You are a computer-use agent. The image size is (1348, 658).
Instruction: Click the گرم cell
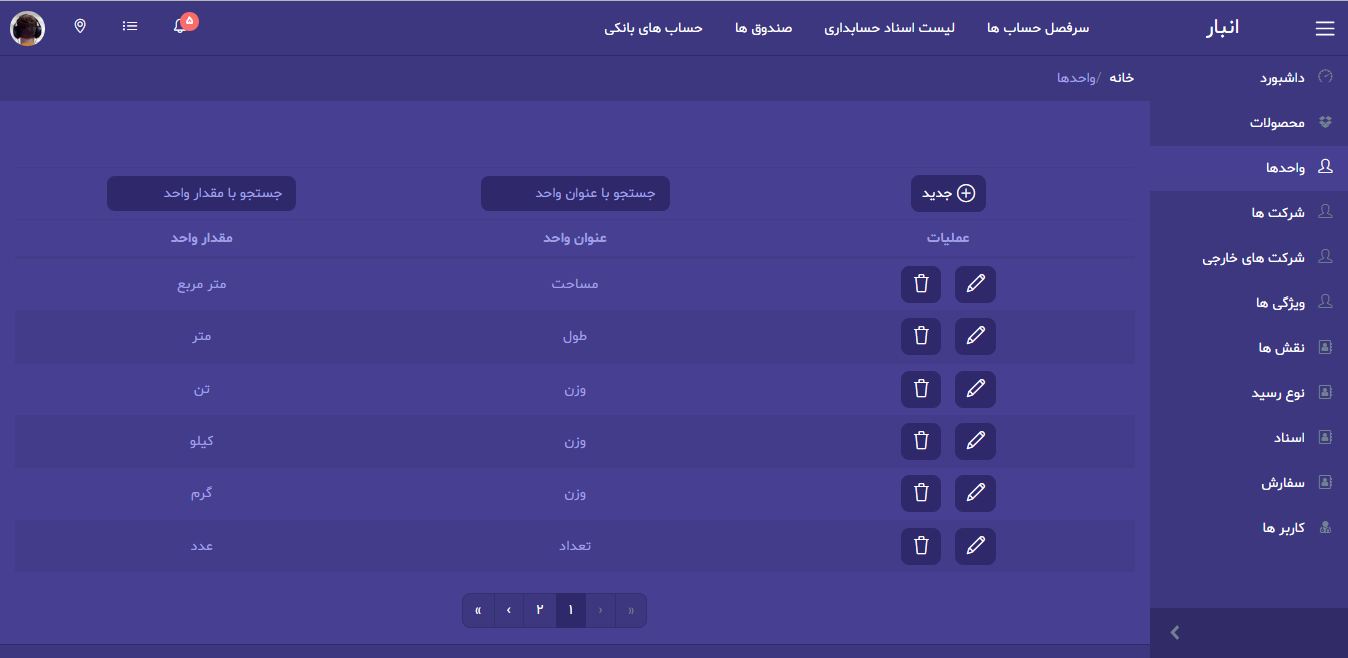pyautogui.click(x=202, y=493)
